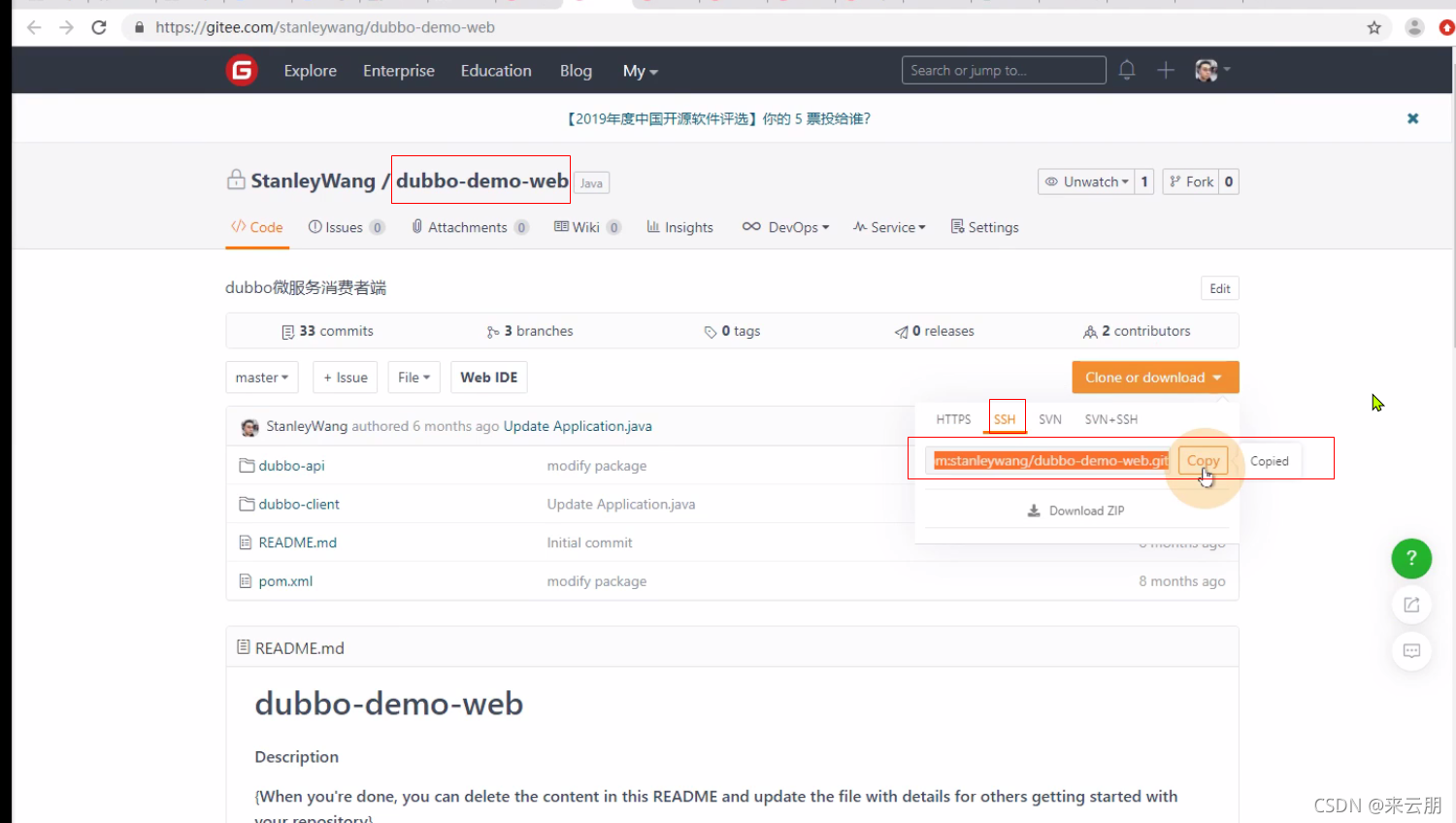
Task: Switch to the Issues tab
Action: (x=347, y=227)
